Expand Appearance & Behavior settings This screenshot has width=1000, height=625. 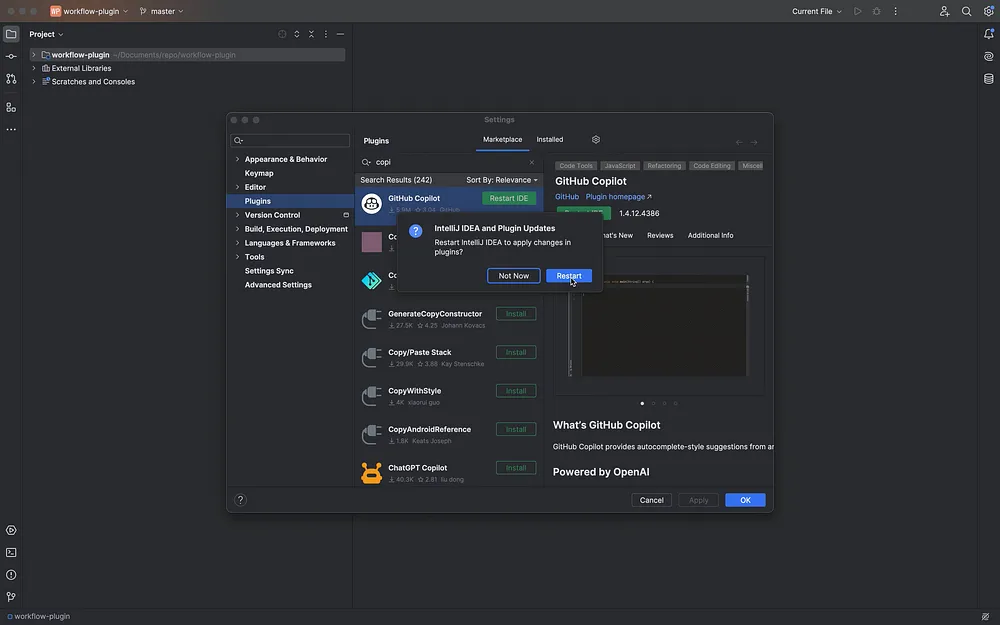pyautogui.click(x=237, y=159)
